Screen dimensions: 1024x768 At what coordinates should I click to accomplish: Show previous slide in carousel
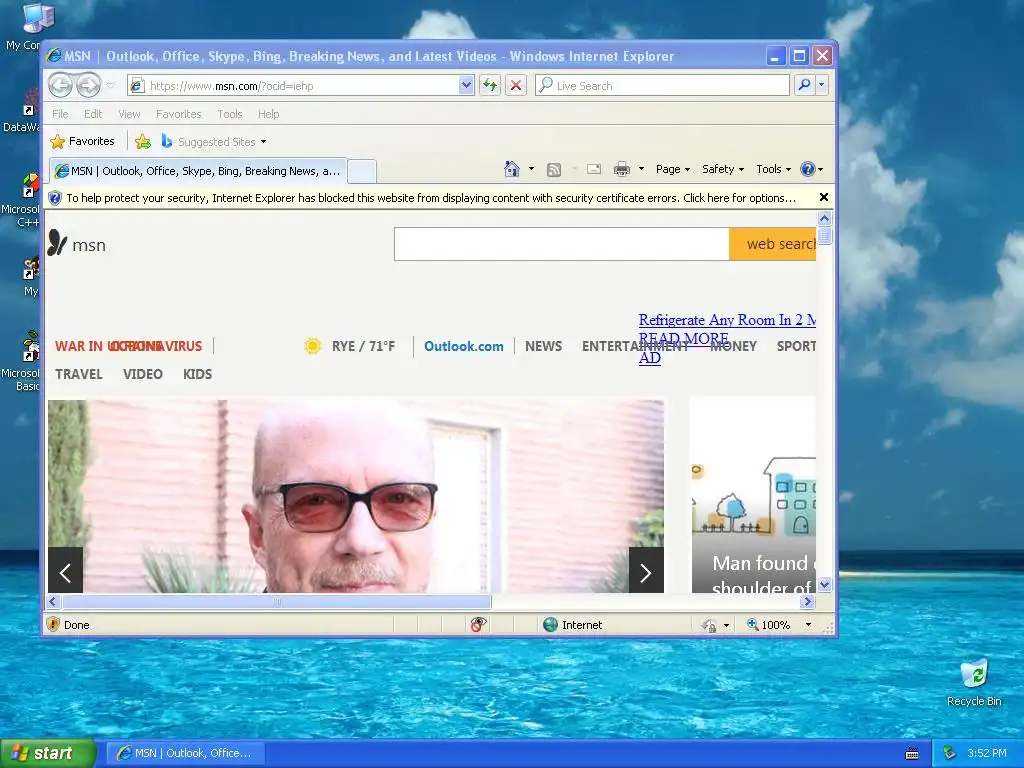coord(65,571)
